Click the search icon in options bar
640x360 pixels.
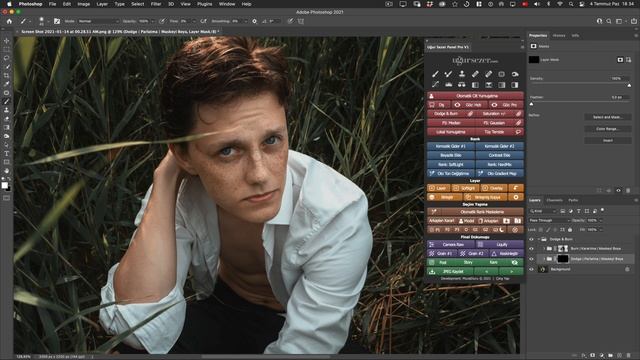click(x=609, y=21)
